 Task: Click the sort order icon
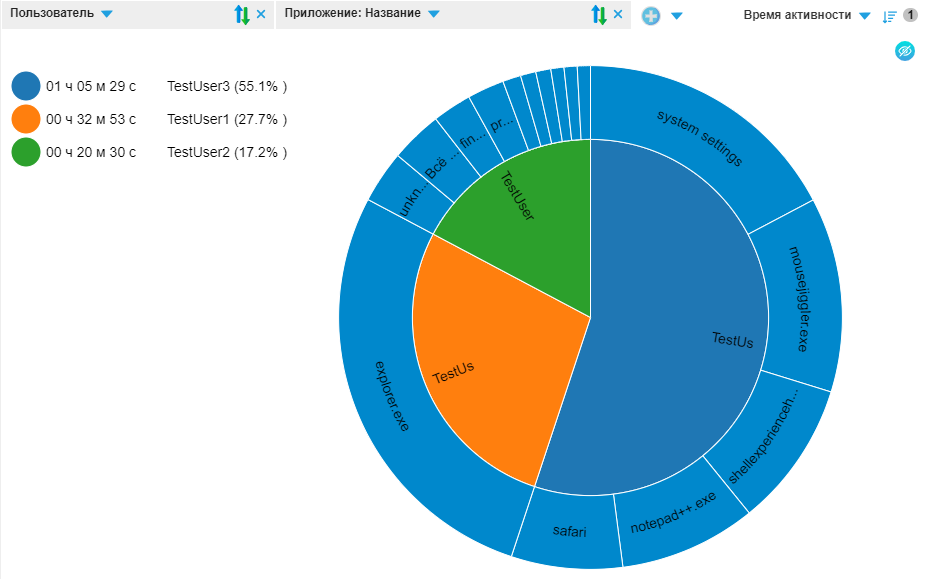click(x=889, y=15)
